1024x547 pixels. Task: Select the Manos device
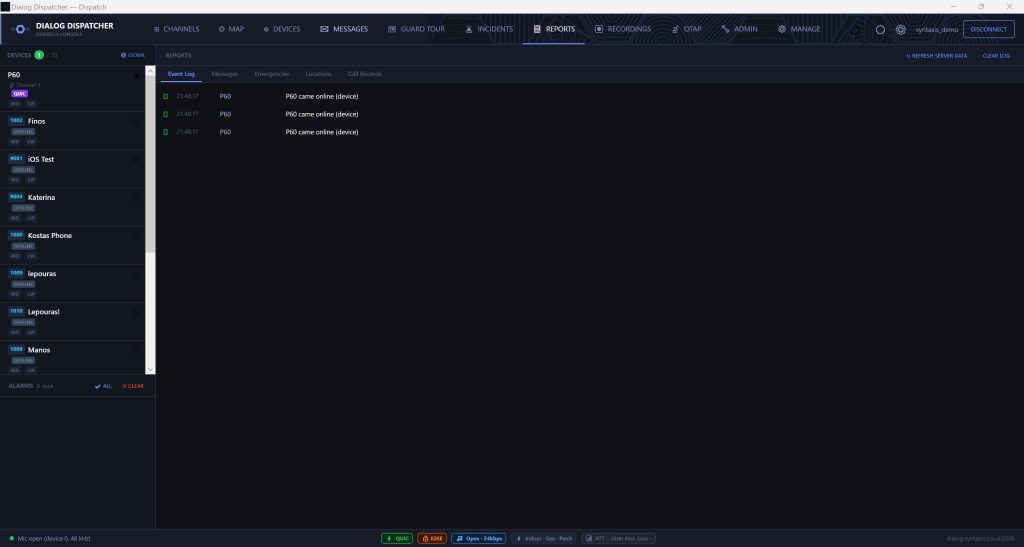(72, 358)
